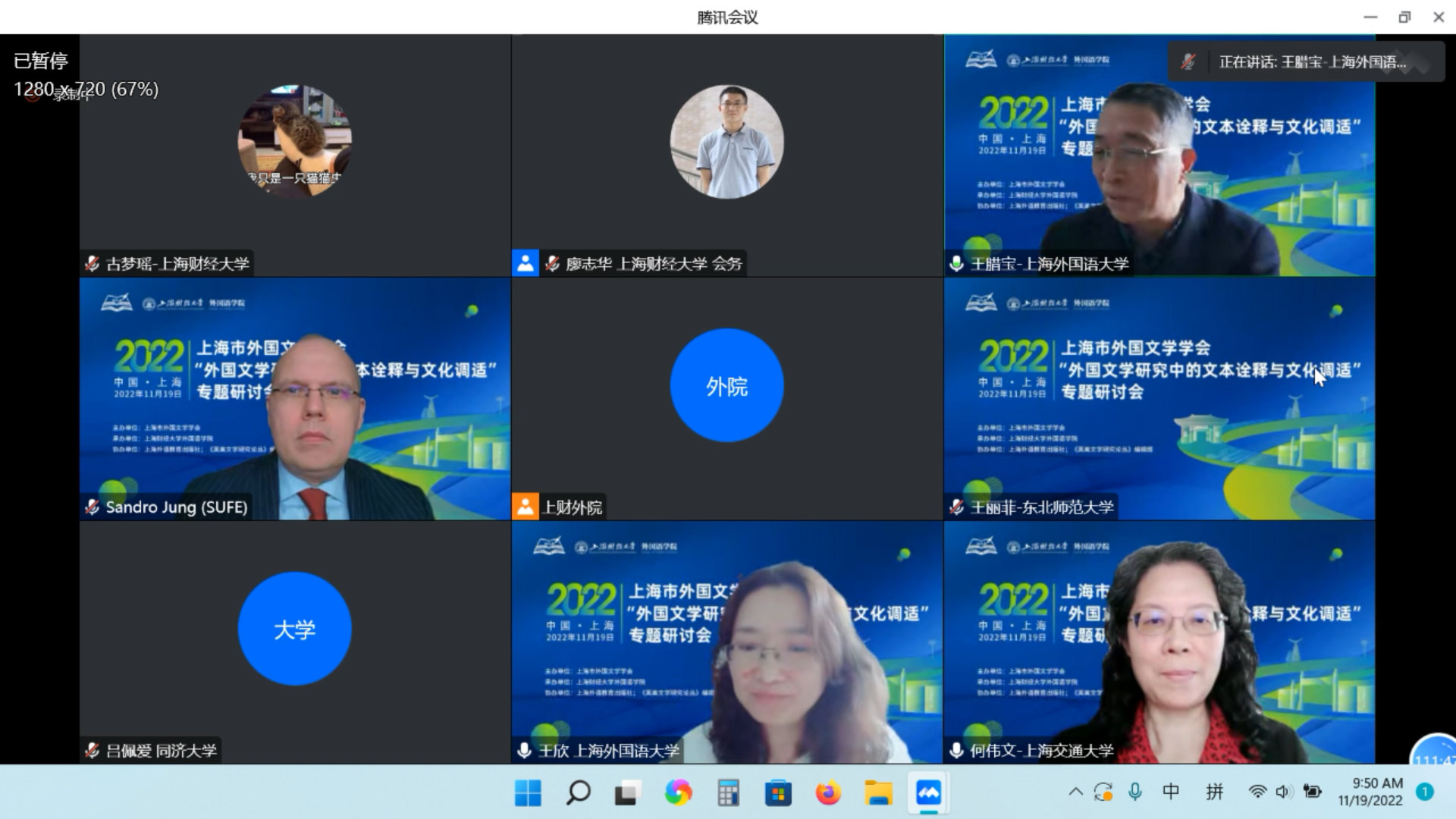This screenshot has height=819, width=1456.
Task: Open the Windows Start menu
Action: click(528, 793)
